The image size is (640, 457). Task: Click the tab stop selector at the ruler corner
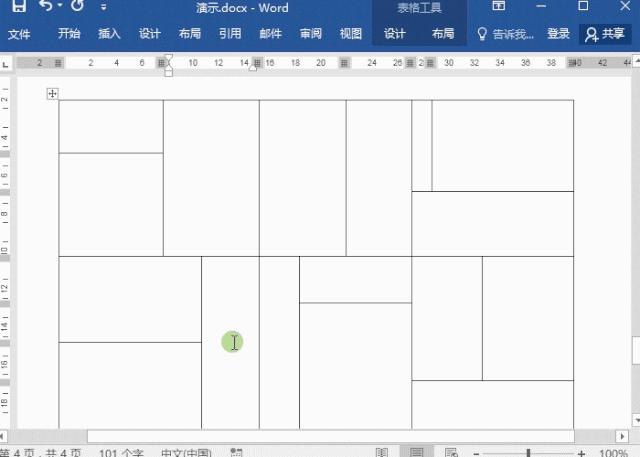tap(5, 64)
